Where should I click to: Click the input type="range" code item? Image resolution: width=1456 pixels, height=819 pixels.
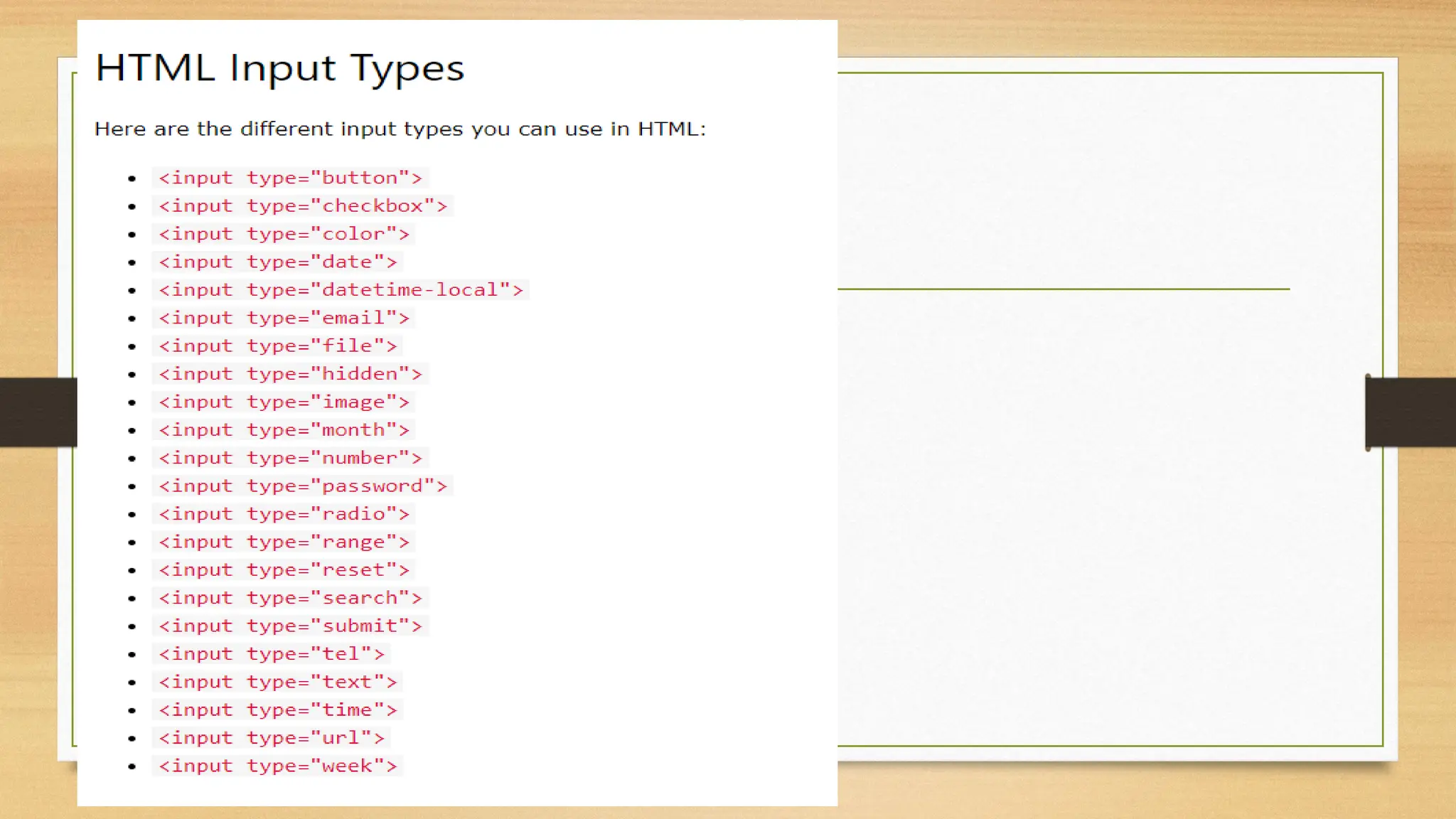tap(284, 542)
